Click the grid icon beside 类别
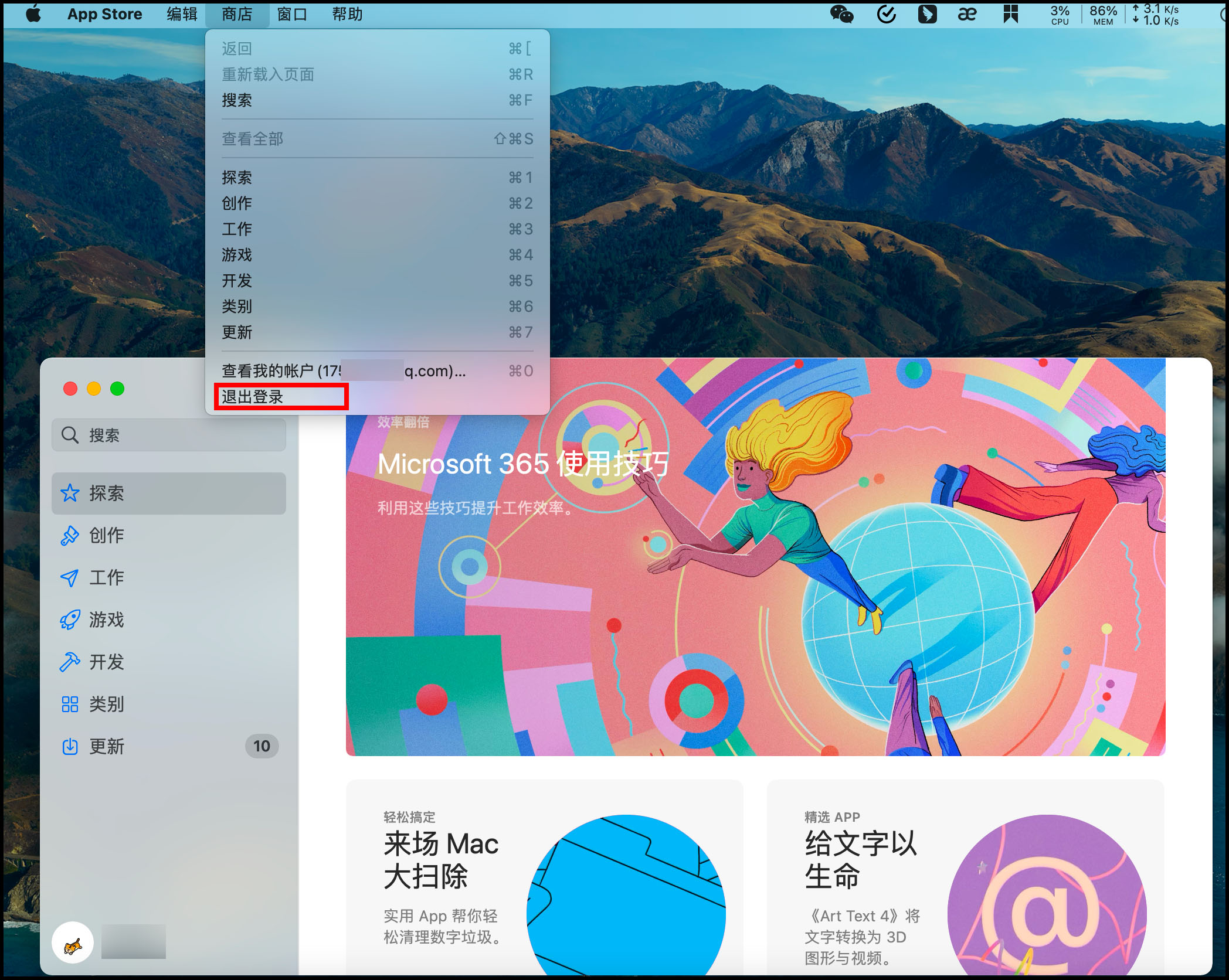Screen dimensions: 1229x980 [x=70, y=704]
